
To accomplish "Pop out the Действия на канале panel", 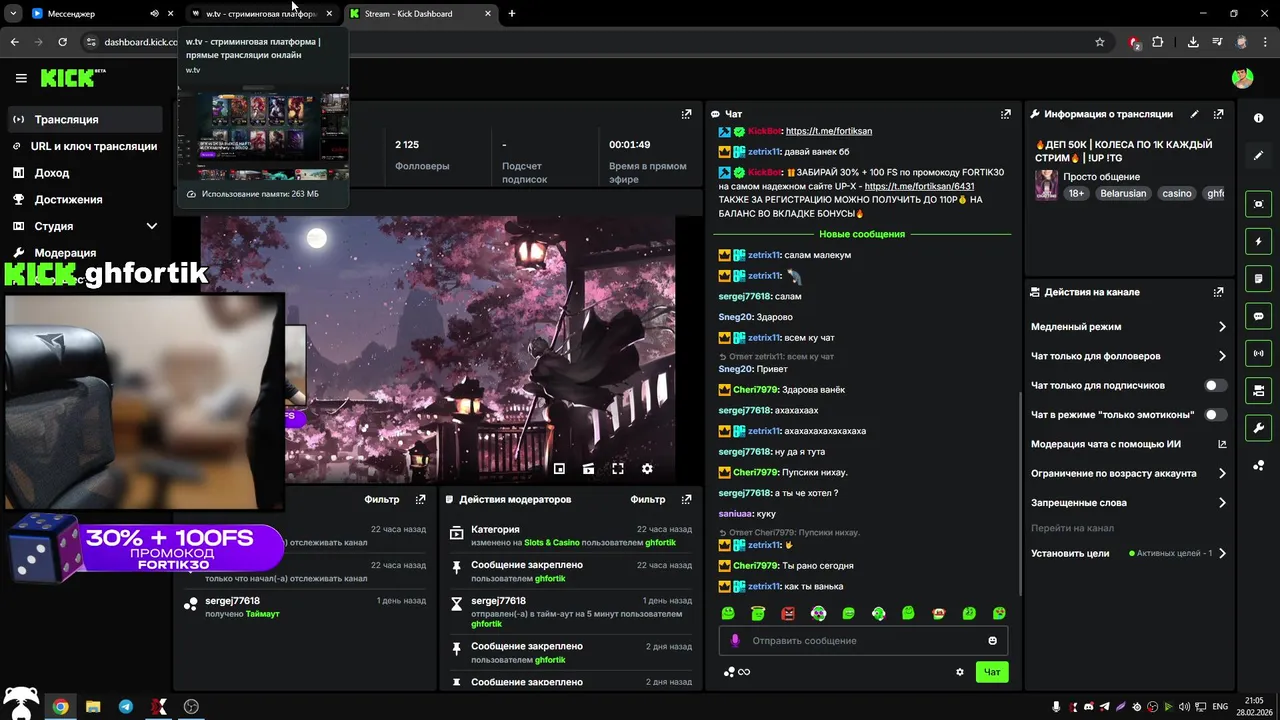I will [1218, 292].
